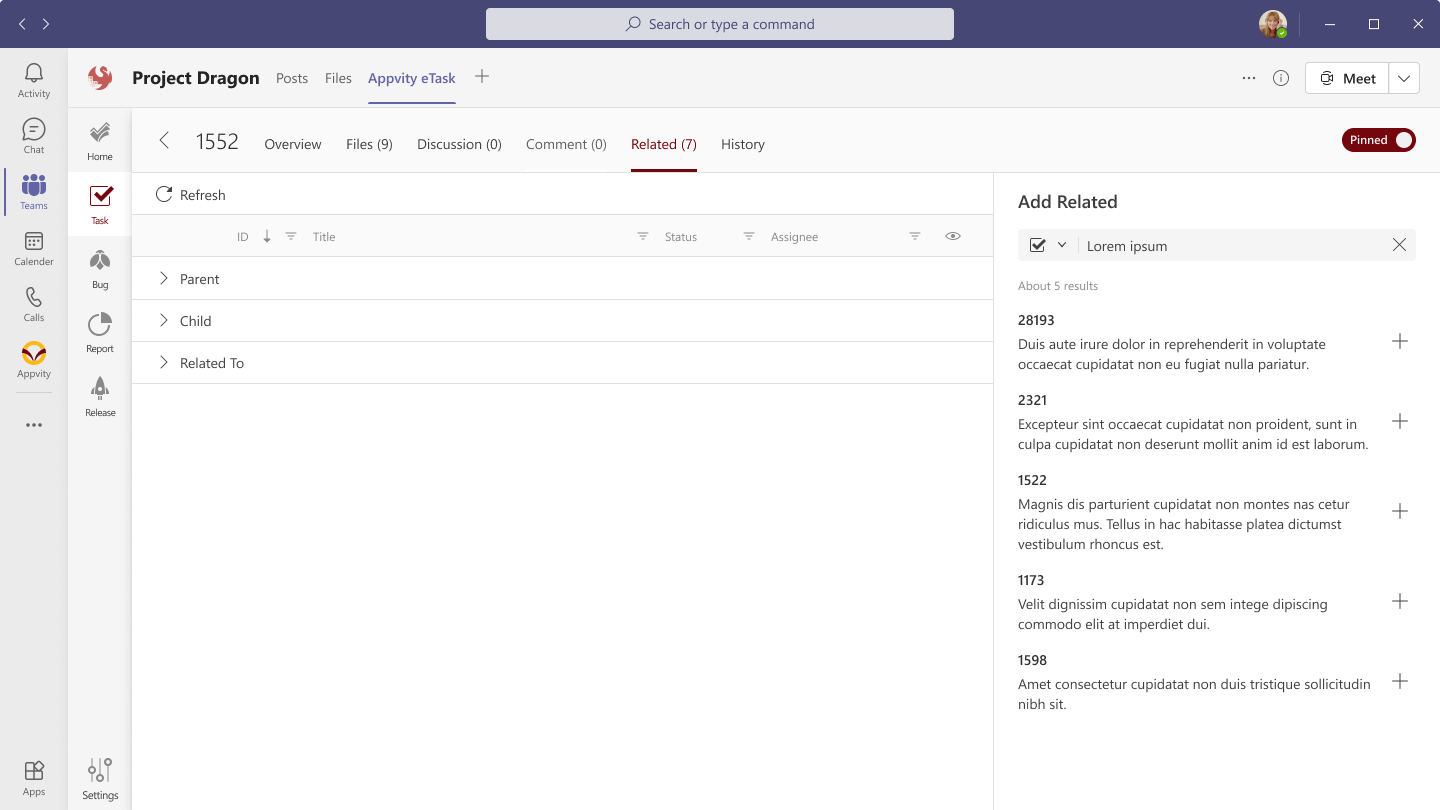
Task: Go to eTask Home
Action: [x=99, y=138]
